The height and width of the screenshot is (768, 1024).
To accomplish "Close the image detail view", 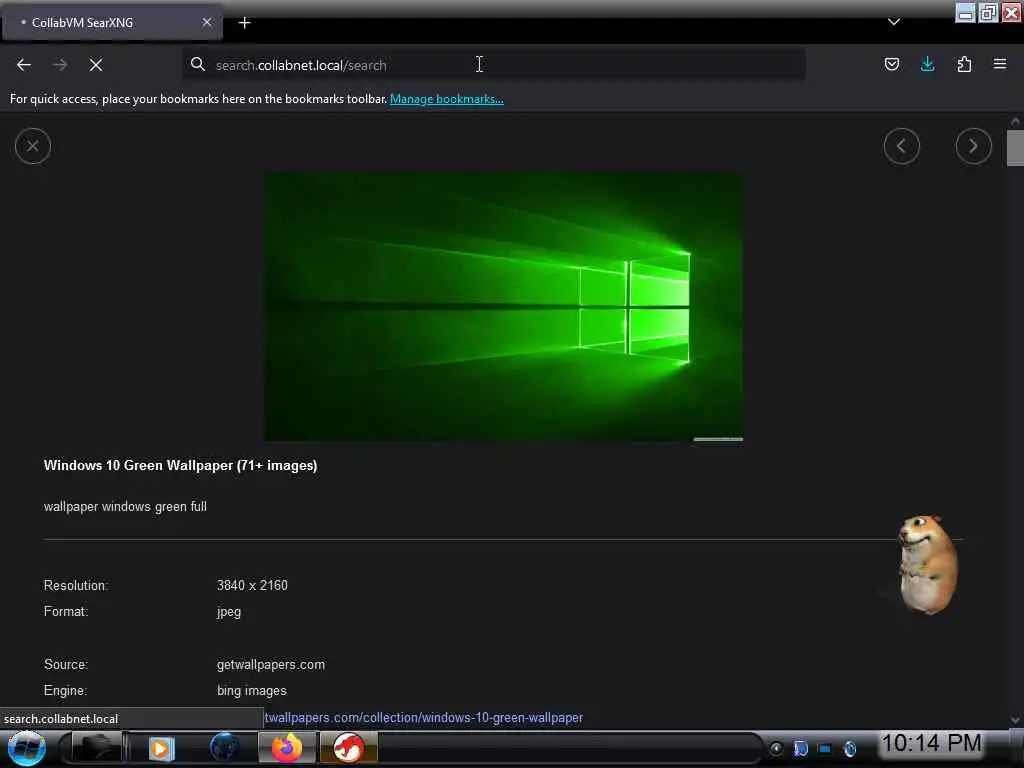I will click(x=33, y=146).
